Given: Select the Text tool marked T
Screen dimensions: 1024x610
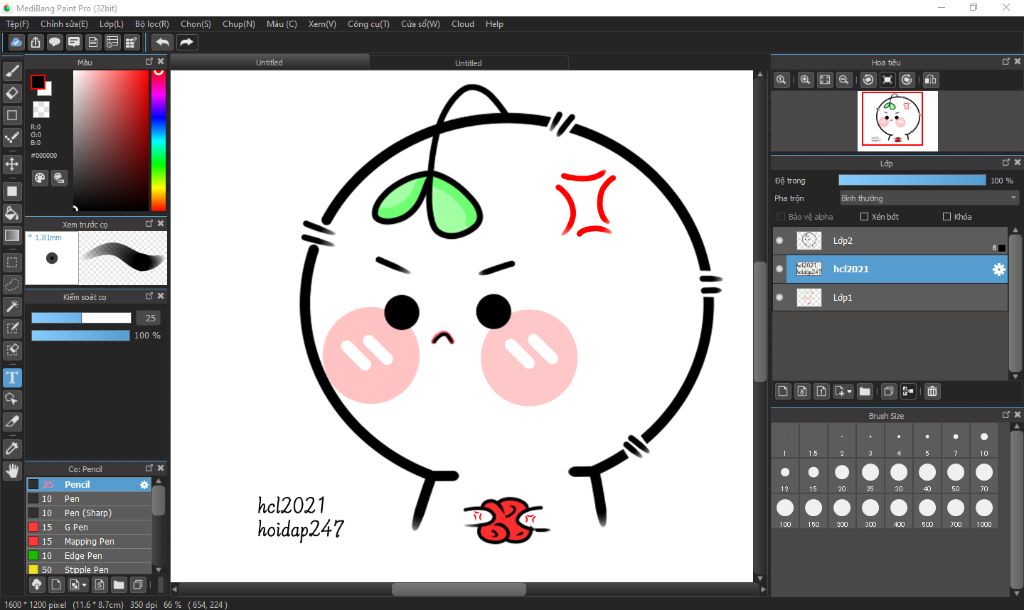Looking at the screenshot, I should pyautogui.click(x=12, y=377).
